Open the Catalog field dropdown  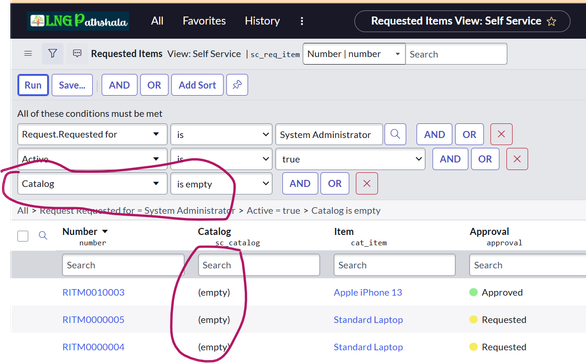click(92, 183)
